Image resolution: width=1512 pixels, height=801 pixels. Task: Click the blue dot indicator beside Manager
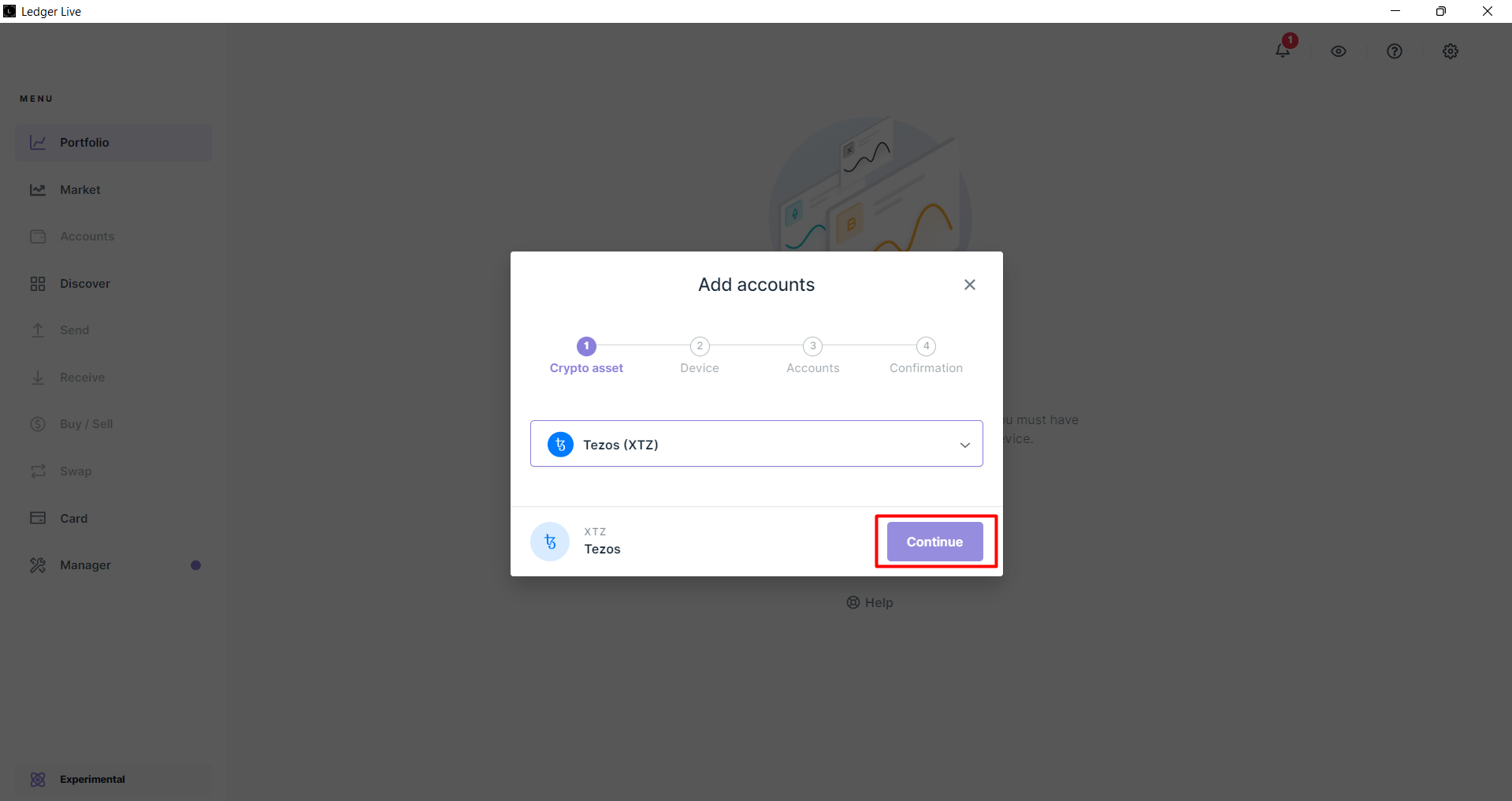click(x=195, y=565)
